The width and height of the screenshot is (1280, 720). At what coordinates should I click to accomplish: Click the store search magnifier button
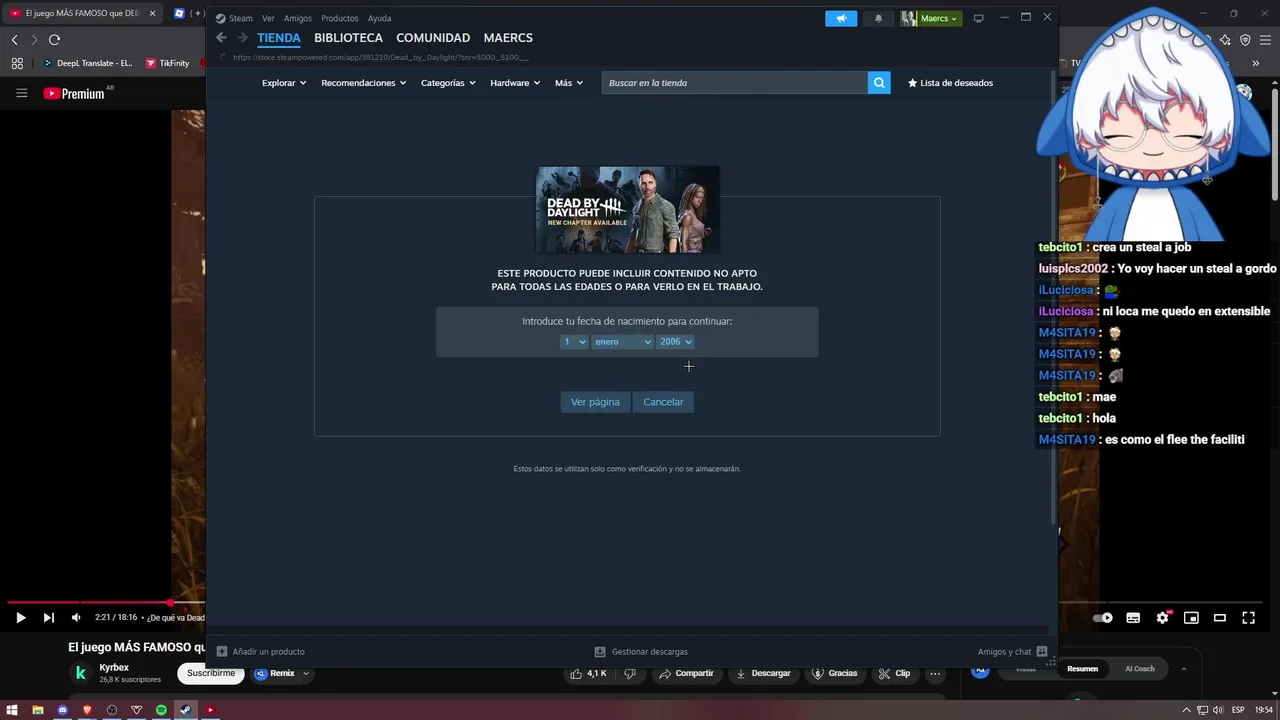click(x=879, y=83)
